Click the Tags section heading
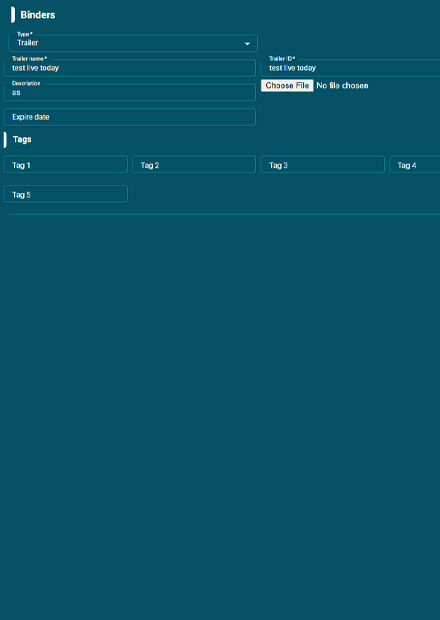 coord(22,140)
